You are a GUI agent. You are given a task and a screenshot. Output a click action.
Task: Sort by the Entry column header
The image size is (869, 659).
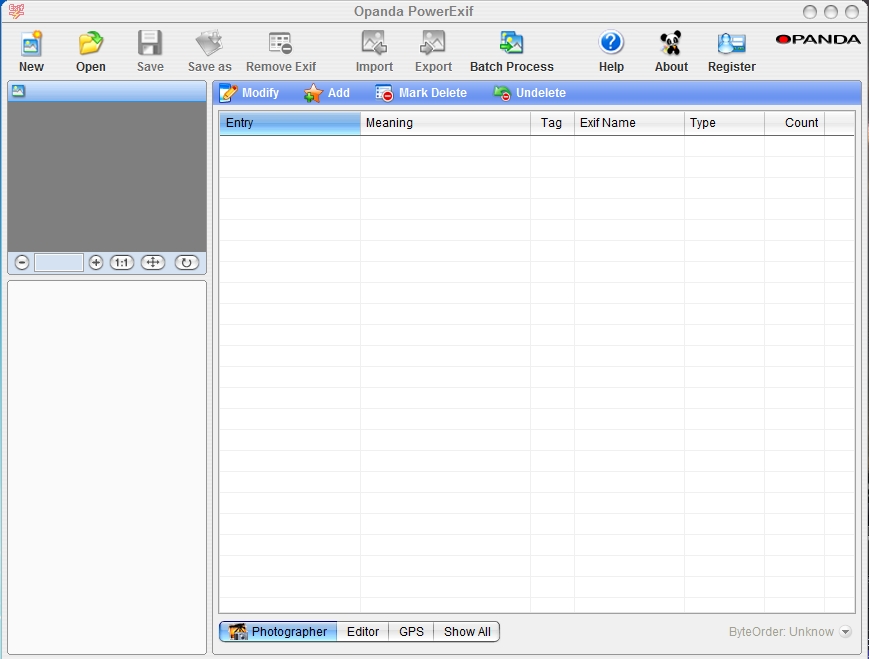pyautogui.click(x=289, y=123)
